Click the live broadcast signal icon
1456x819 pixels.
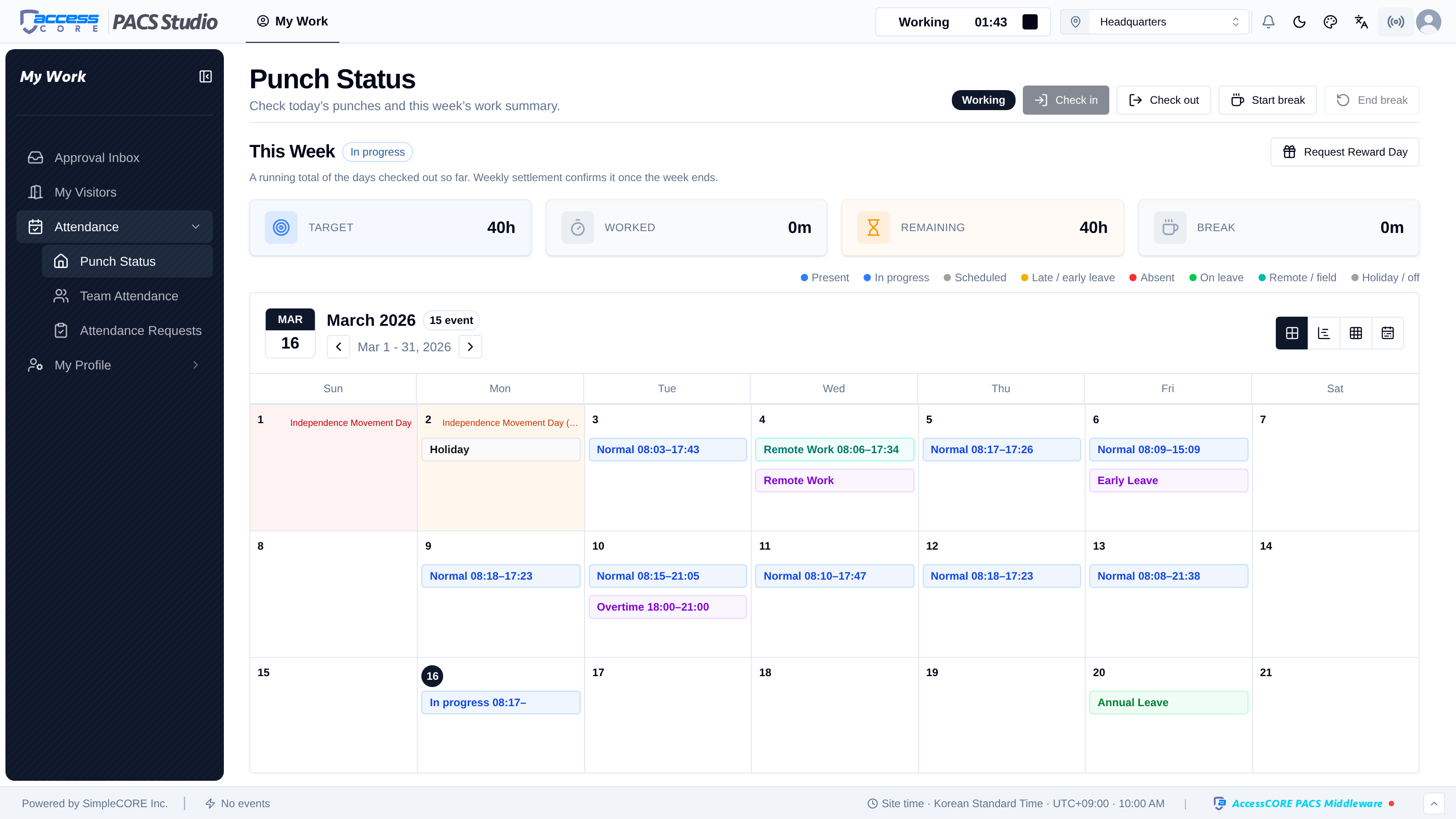pos(1395,22)
